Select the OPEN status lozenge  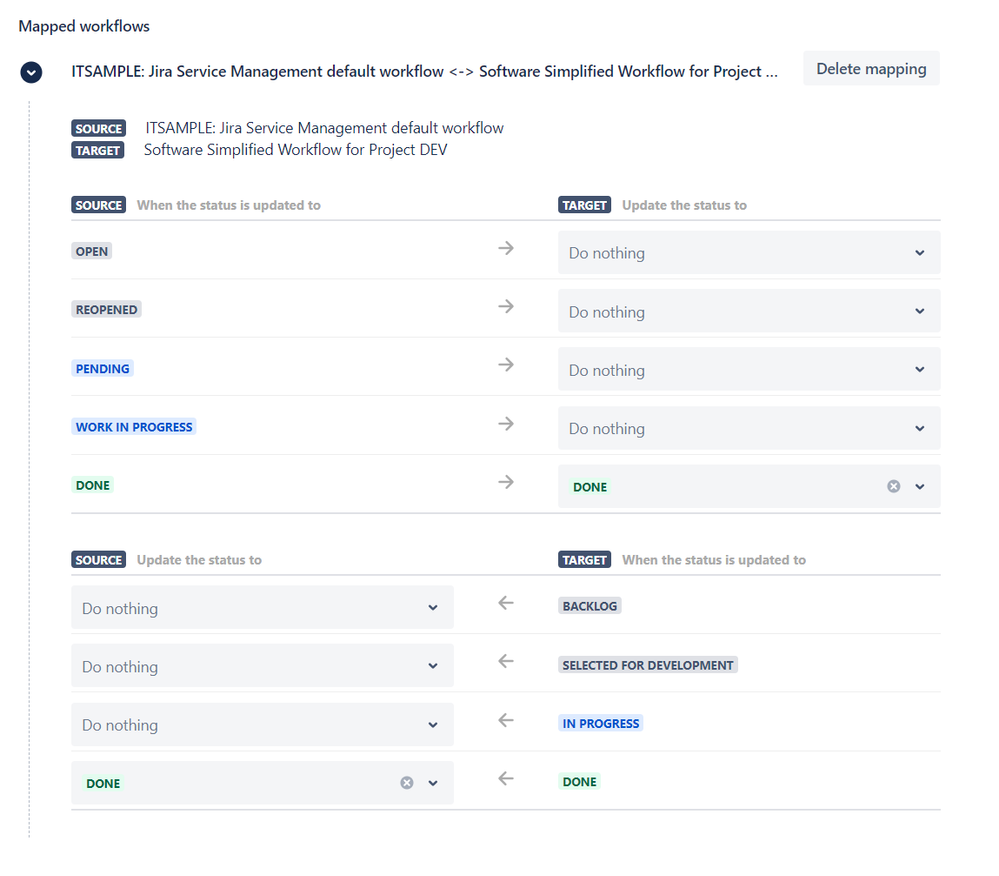tap(91, 251)
